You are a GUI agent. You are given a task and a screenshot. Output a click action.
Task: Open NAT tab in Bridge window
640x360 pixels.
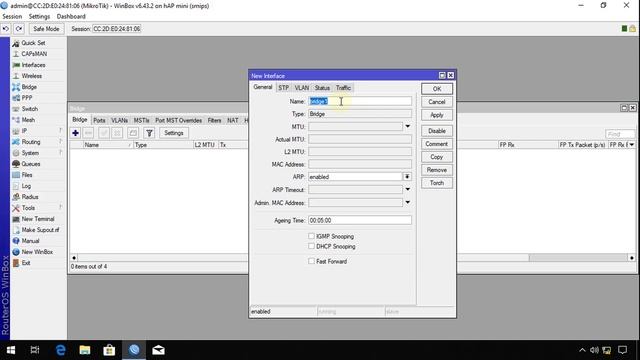click(233, 120)
